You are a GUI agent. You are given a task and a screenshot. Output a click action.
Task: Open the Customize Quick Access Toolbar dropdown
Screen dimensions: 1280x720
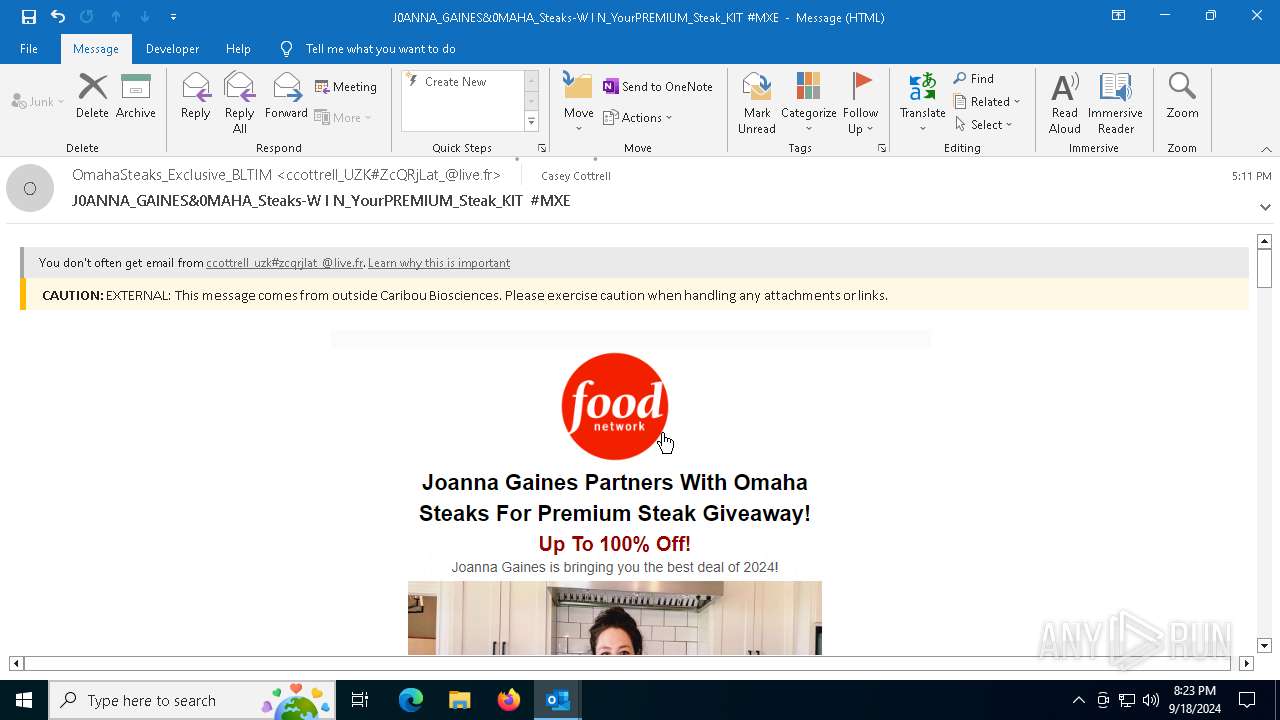tap(173, 17)
